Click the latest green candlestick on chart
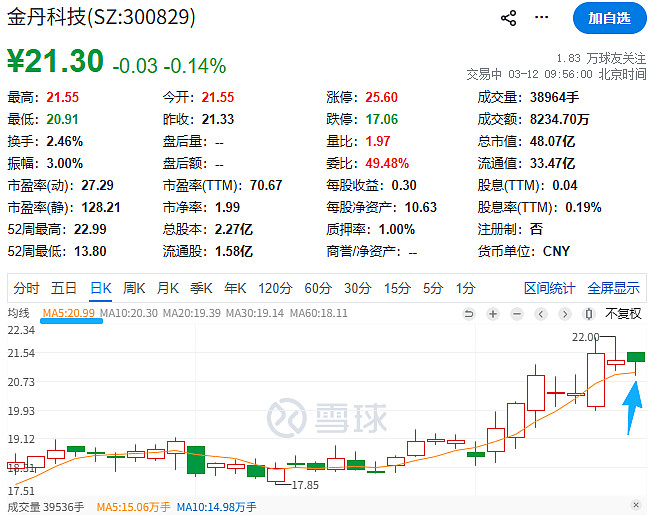The height and width of the screenshot is (515, 653). click(x=636, y=357)
